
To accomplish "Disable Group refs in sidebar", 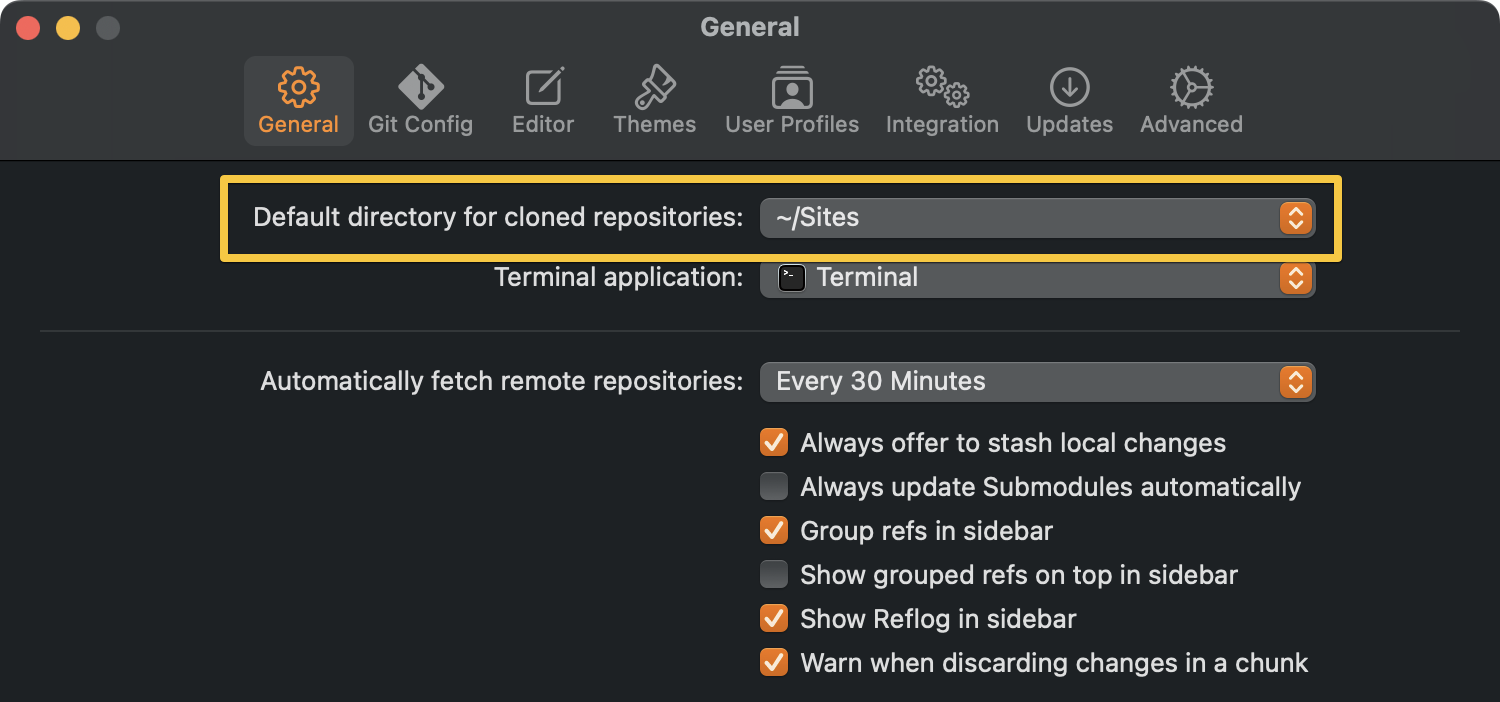I will point(773,531).
